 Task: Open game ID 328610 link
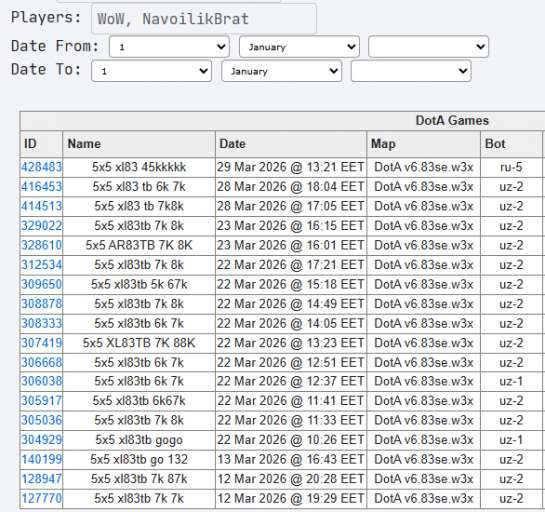[41, 245]
